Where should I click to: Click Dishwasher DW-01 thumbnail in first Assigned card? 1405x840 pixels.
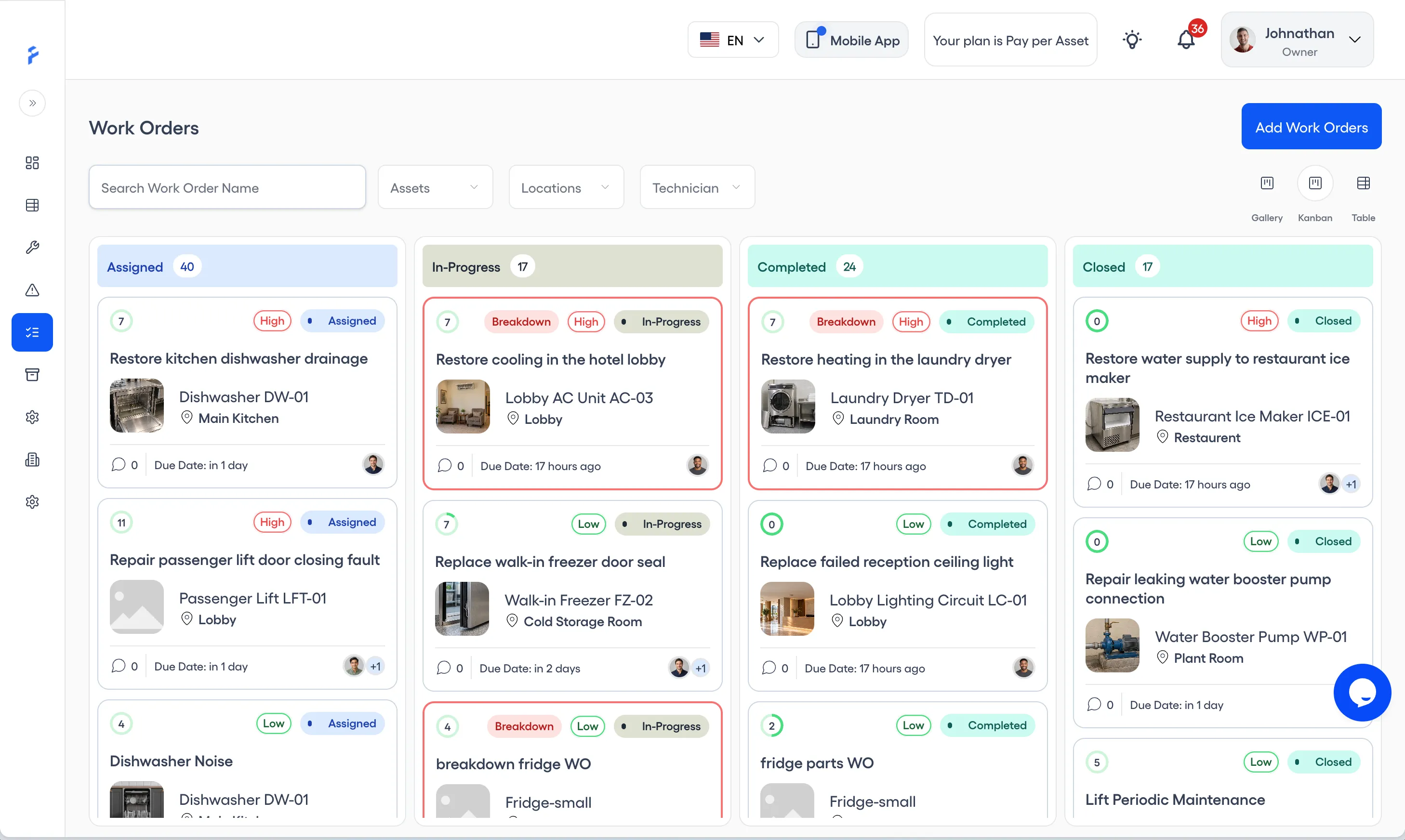[137, 406]
